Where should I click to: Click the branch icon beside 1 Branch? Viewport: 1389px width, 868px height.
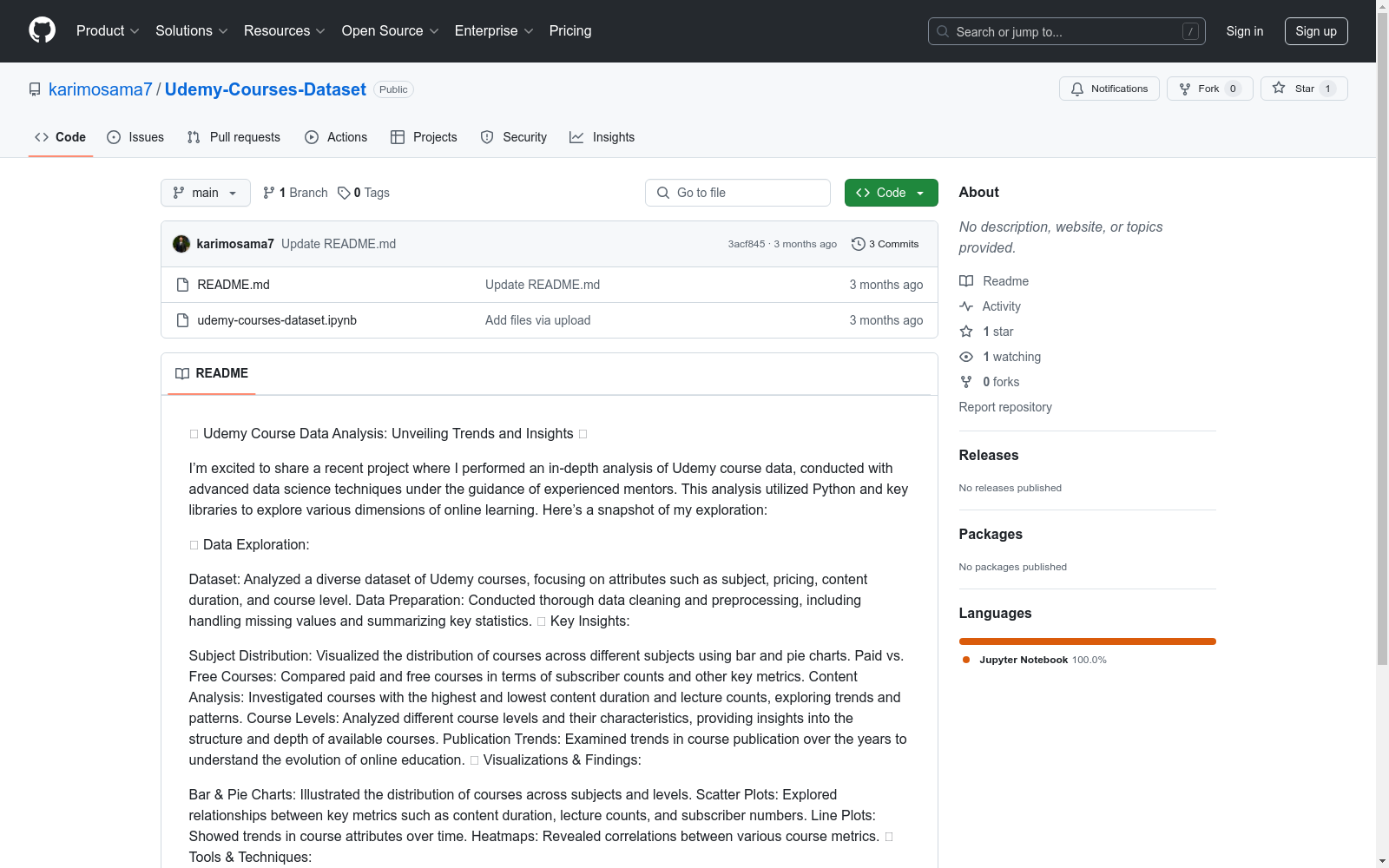pyautogui.click(x=269, y=193)
